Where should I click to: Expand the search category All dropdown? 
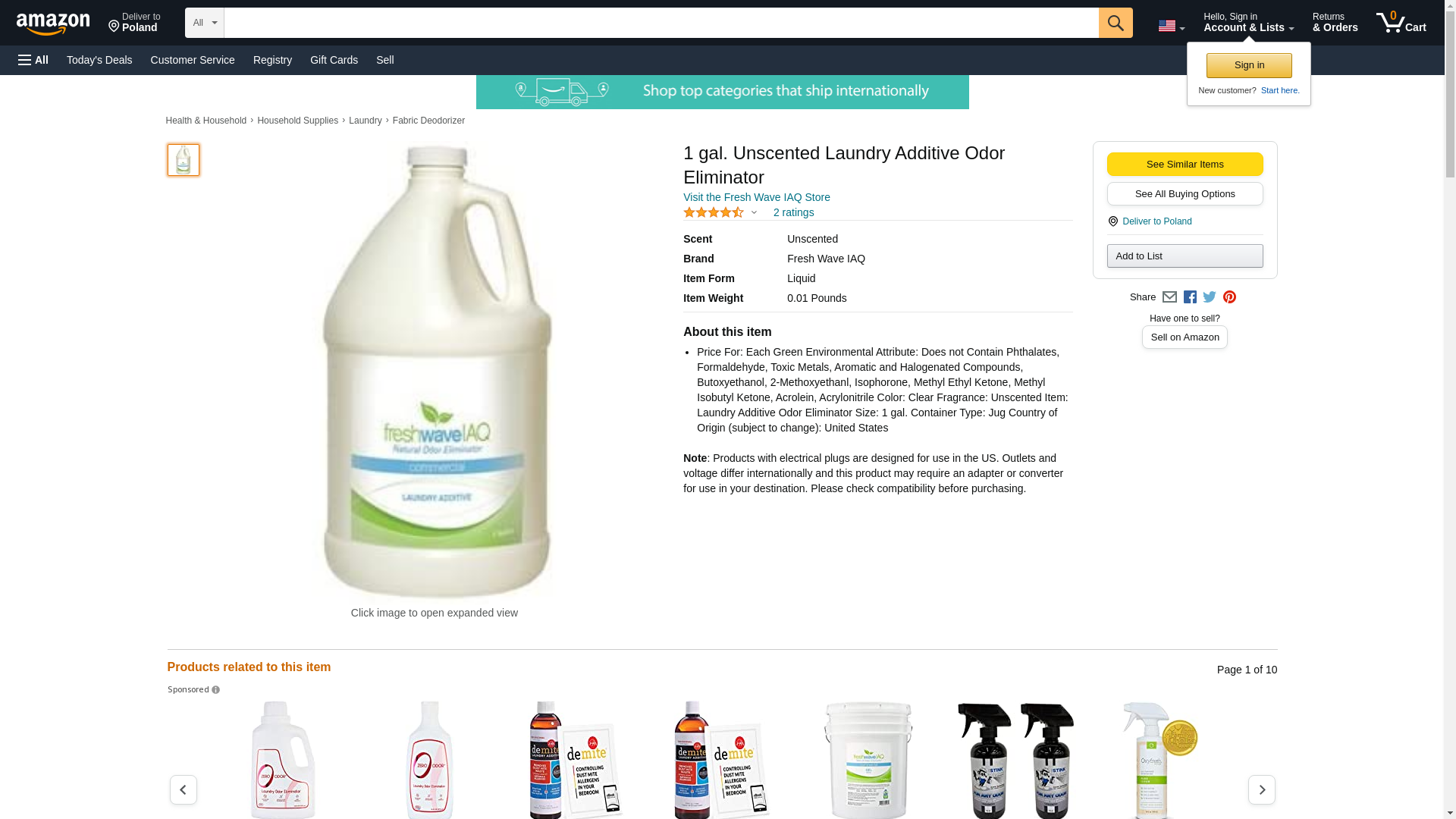pos(205,23)
